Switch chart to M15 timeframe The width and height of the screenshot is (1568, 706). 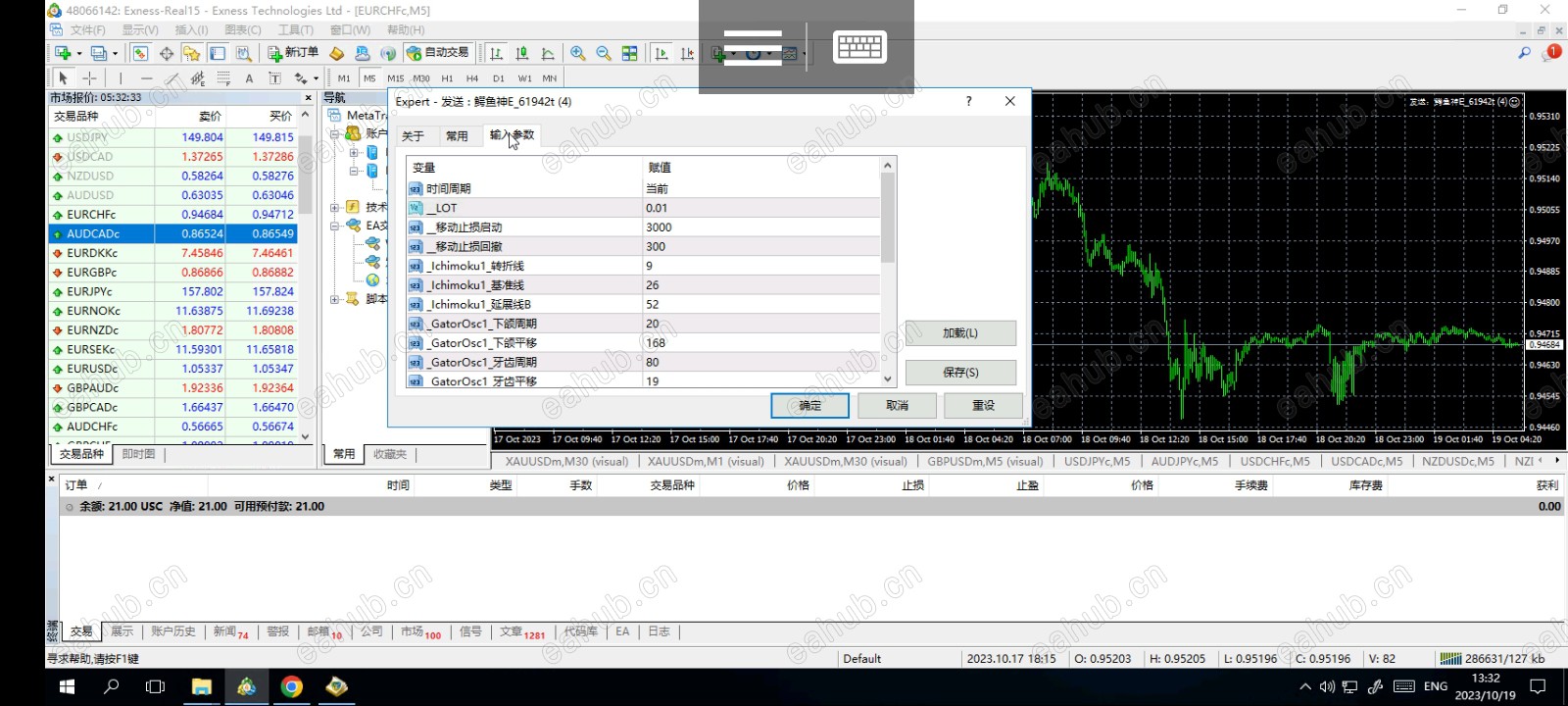[395, 78]
